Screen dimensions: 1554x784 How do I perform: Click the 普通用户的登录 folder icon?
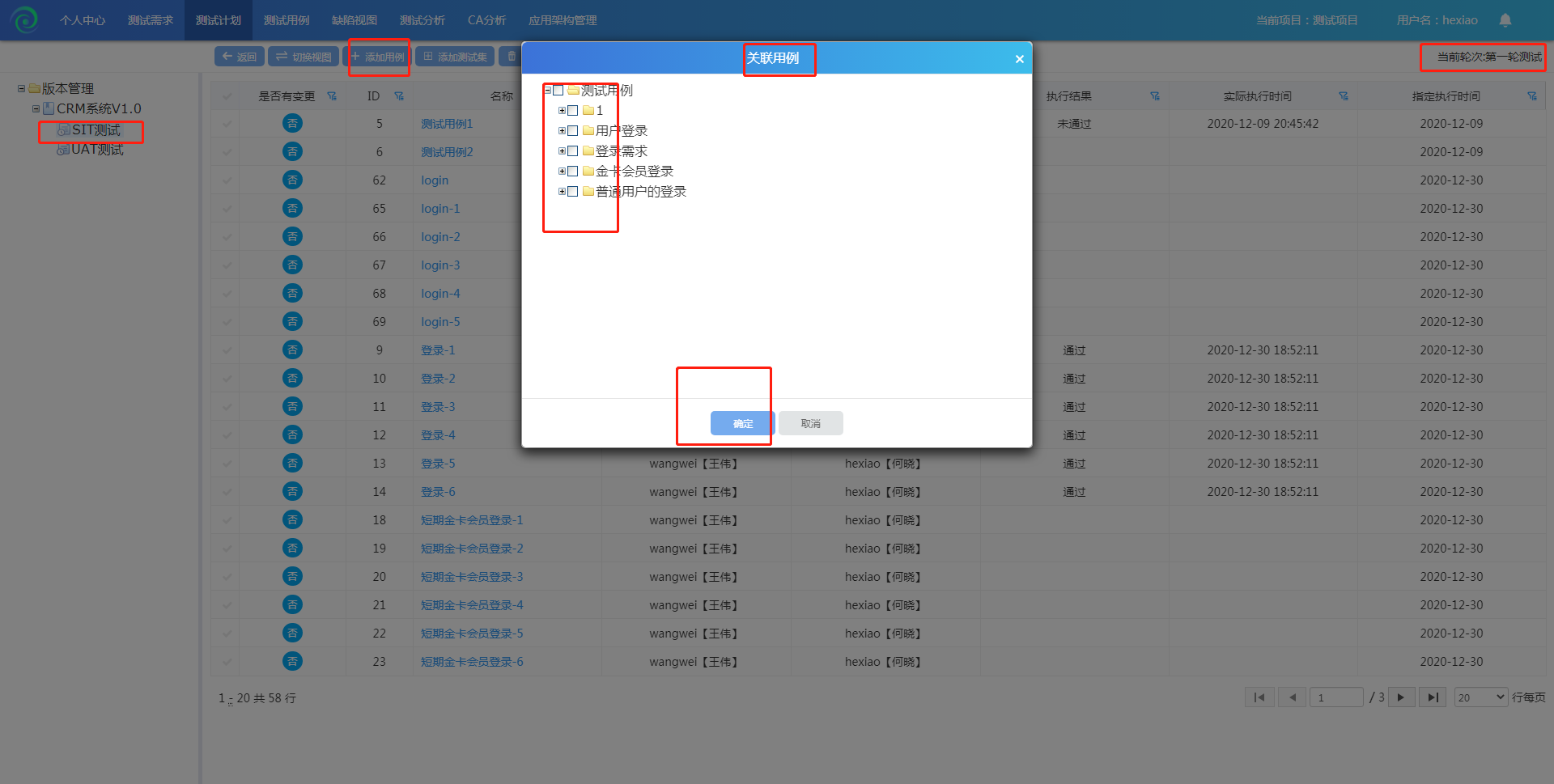point(588,191)
